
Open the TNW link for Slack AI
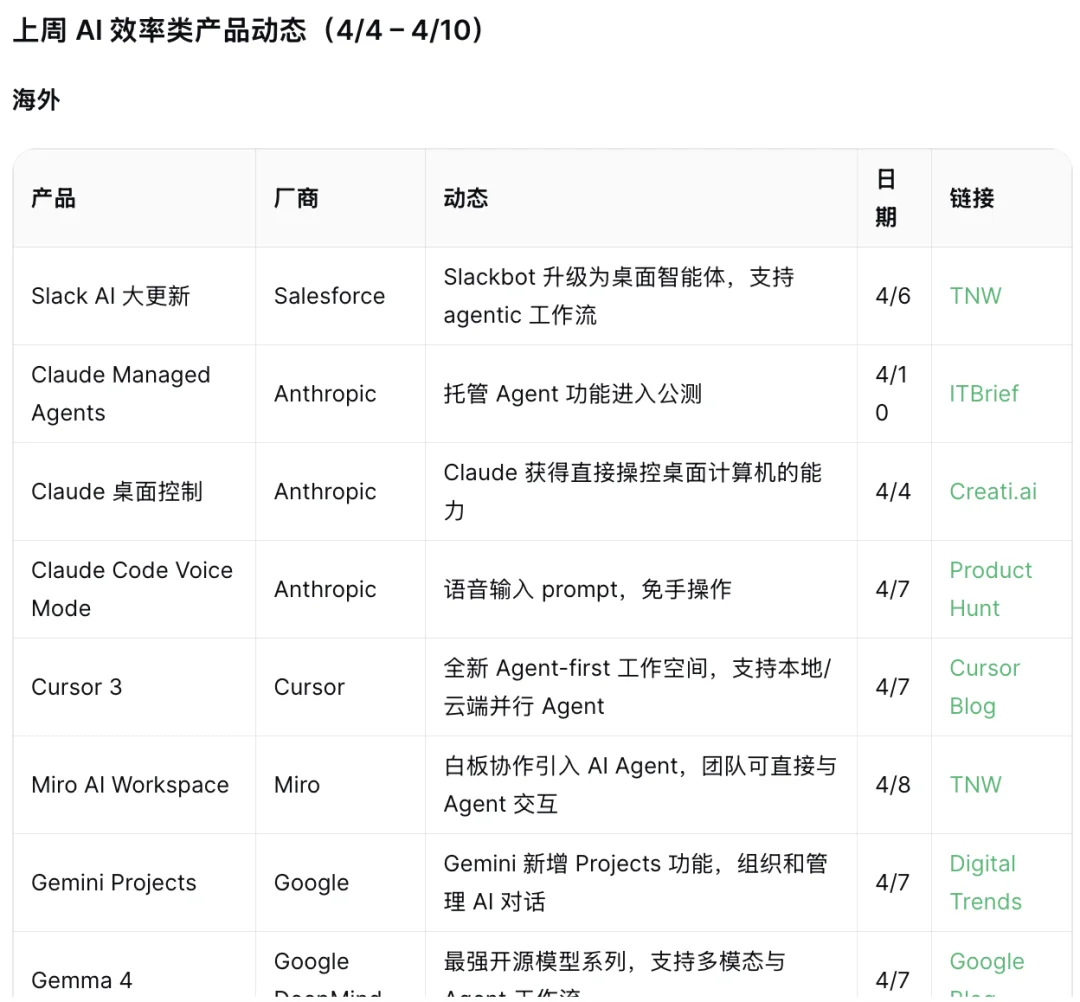(x=975, y=296)
